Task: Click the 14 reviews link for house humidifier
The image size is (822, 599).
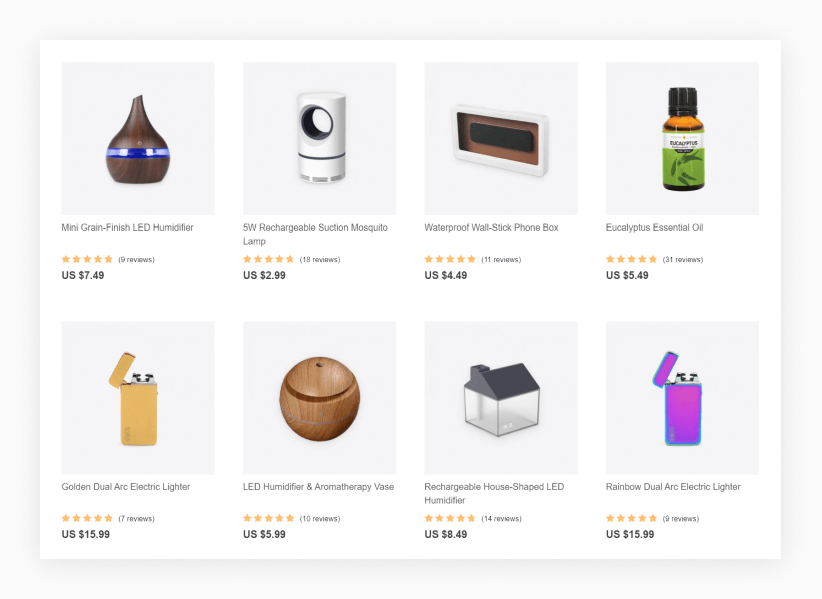Action: coord(501,519)
